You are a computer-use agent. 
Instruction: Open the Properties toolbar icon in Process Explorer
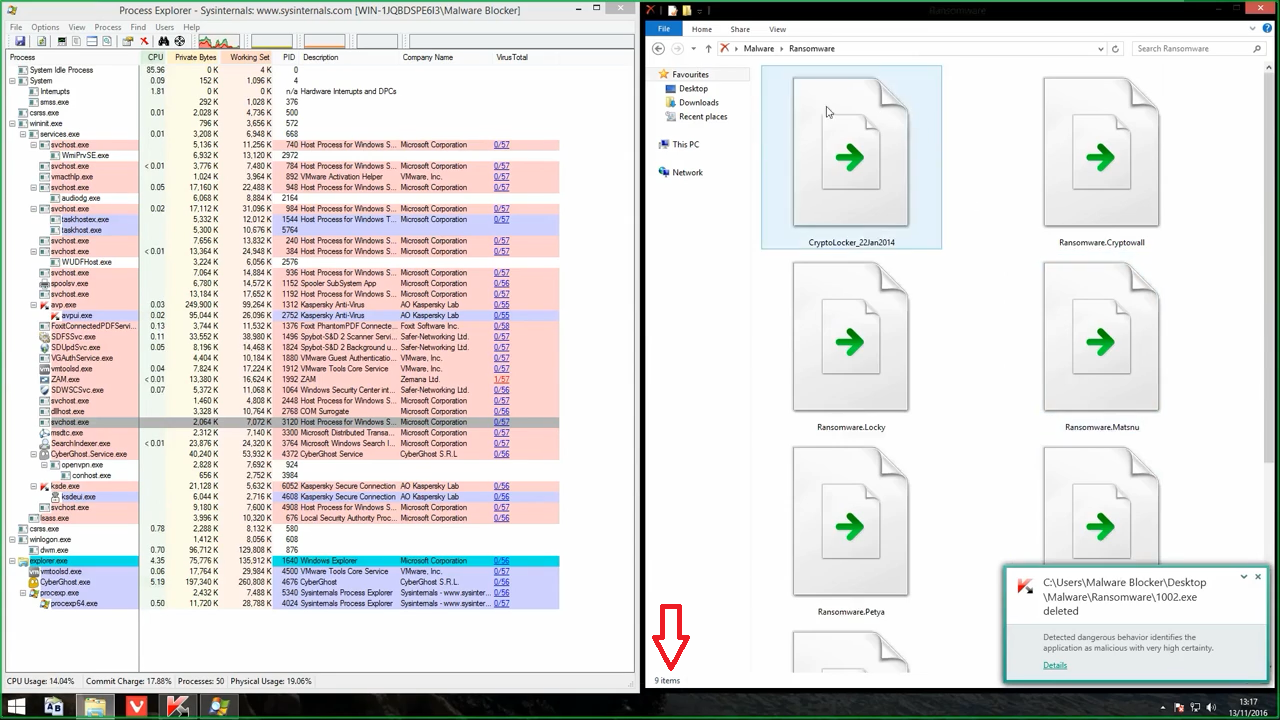click(128, 41)
